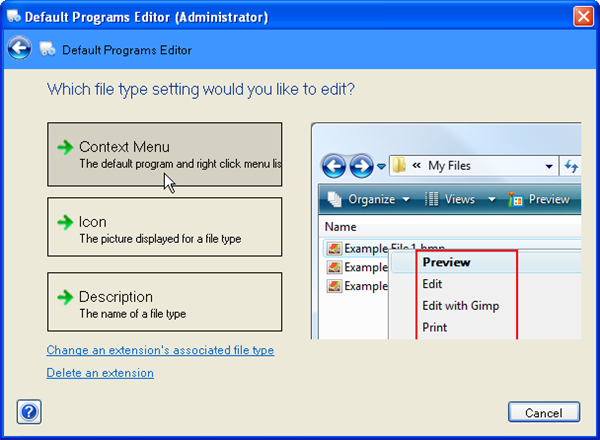Open Change an extension's associated file type link

coord(160,350)
